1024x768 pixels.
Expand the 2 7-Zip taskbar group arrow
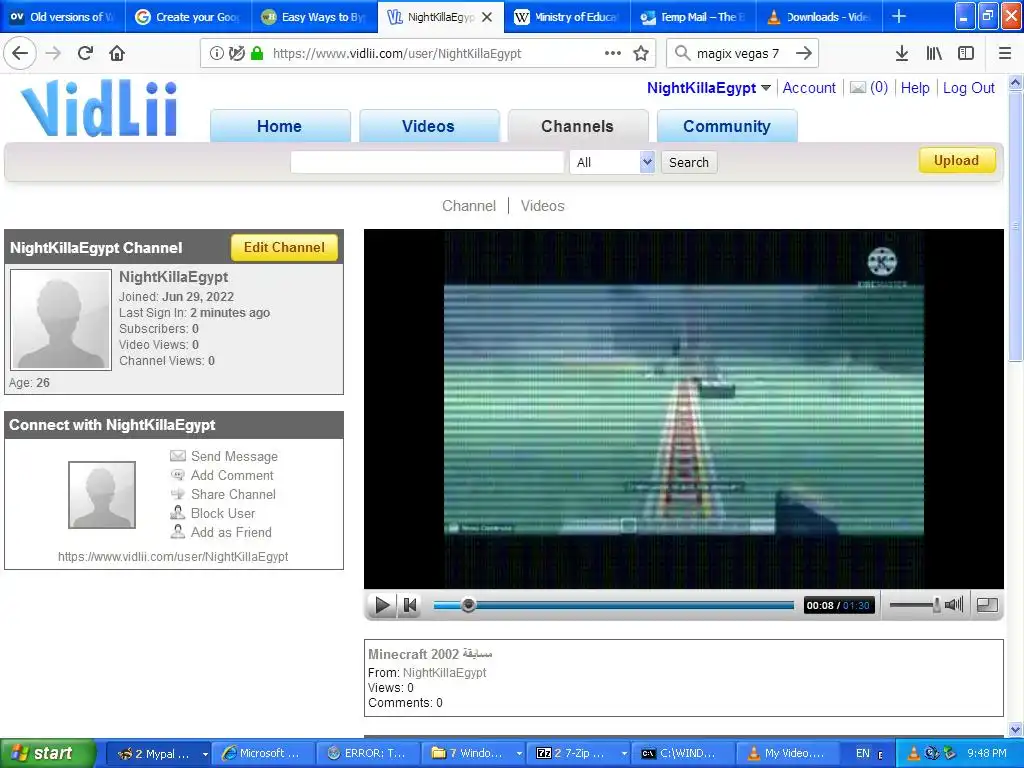pyautogui.click(x=624, y=754)
